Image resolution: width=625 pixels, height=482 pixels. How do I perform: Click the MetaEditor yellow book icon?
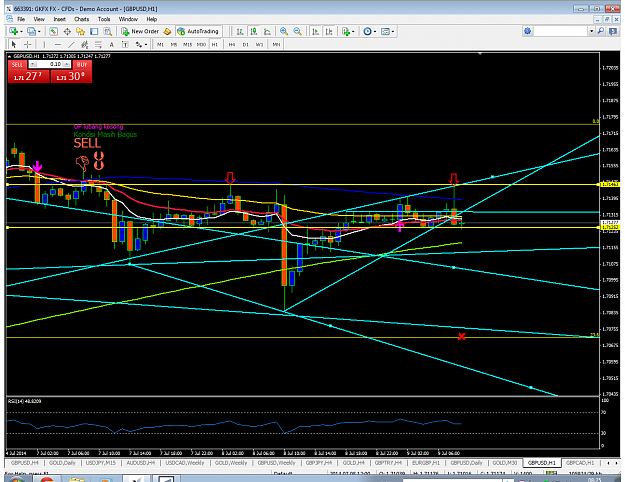point(168,31)
